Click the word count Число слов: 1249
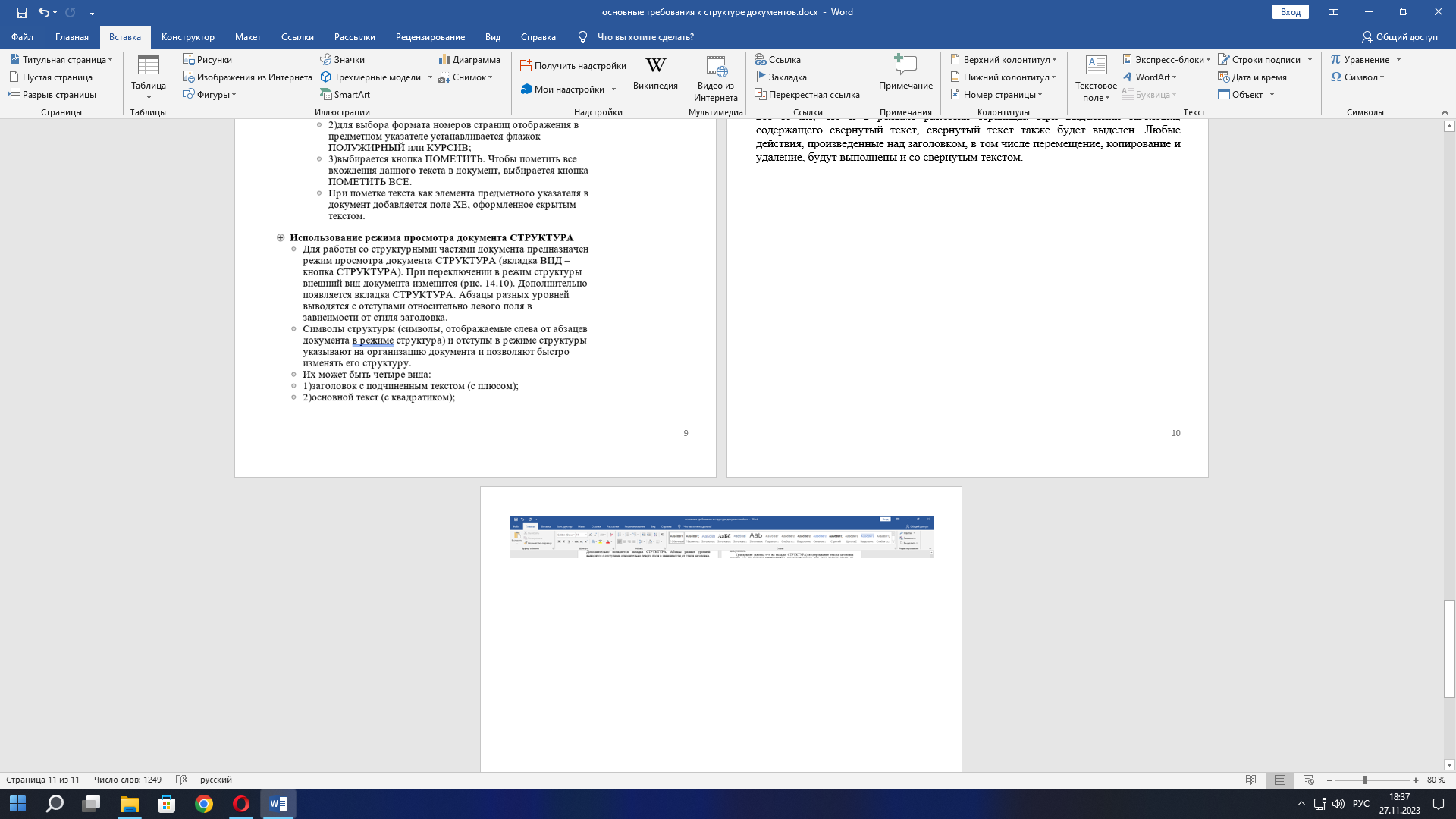Image resolution: width=1456 pixels, height=819 pixels. tap(127, 780)
